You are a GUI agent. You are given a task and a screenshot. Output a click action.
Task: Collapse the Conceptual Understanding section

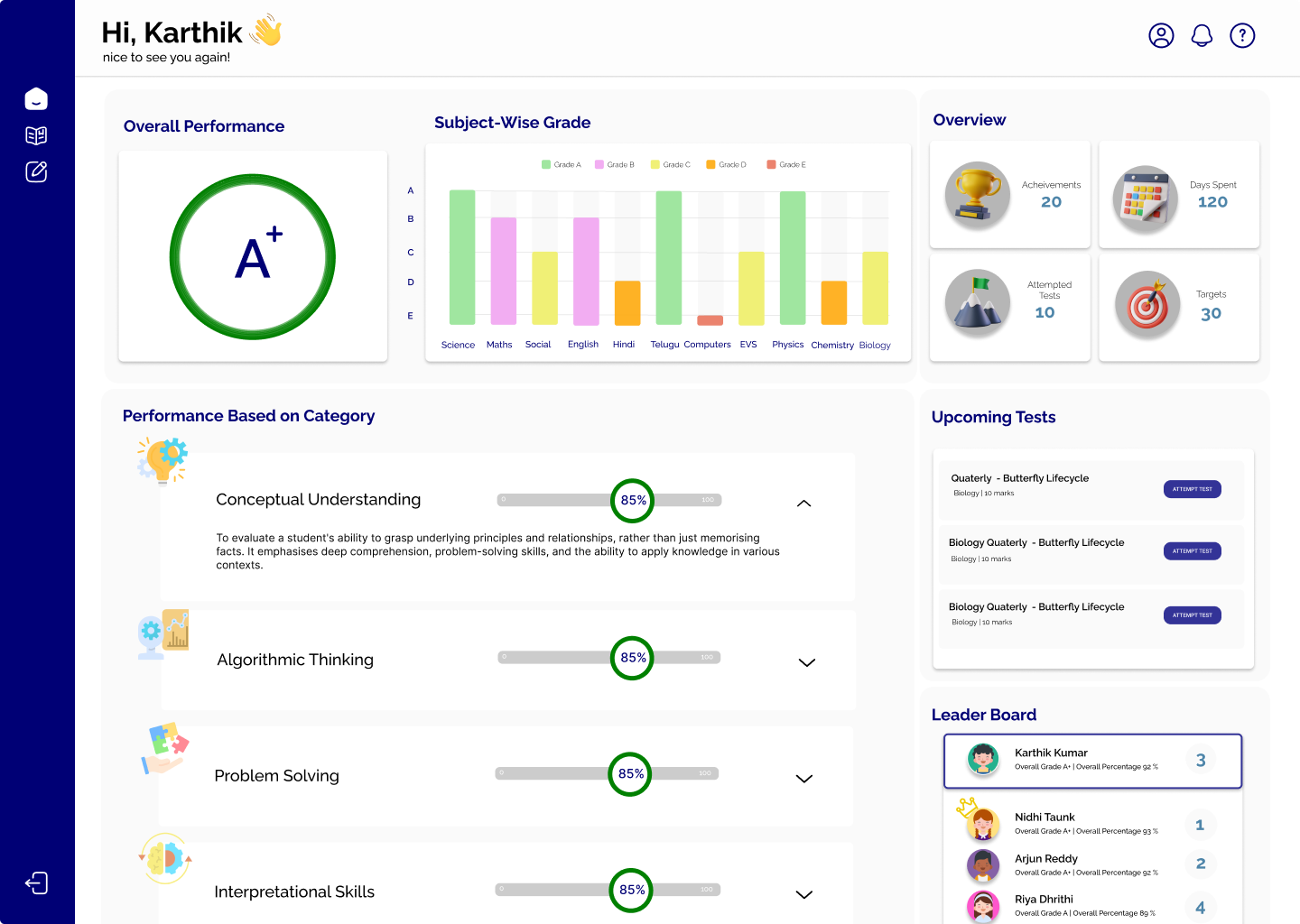click(x=804, y=504)
